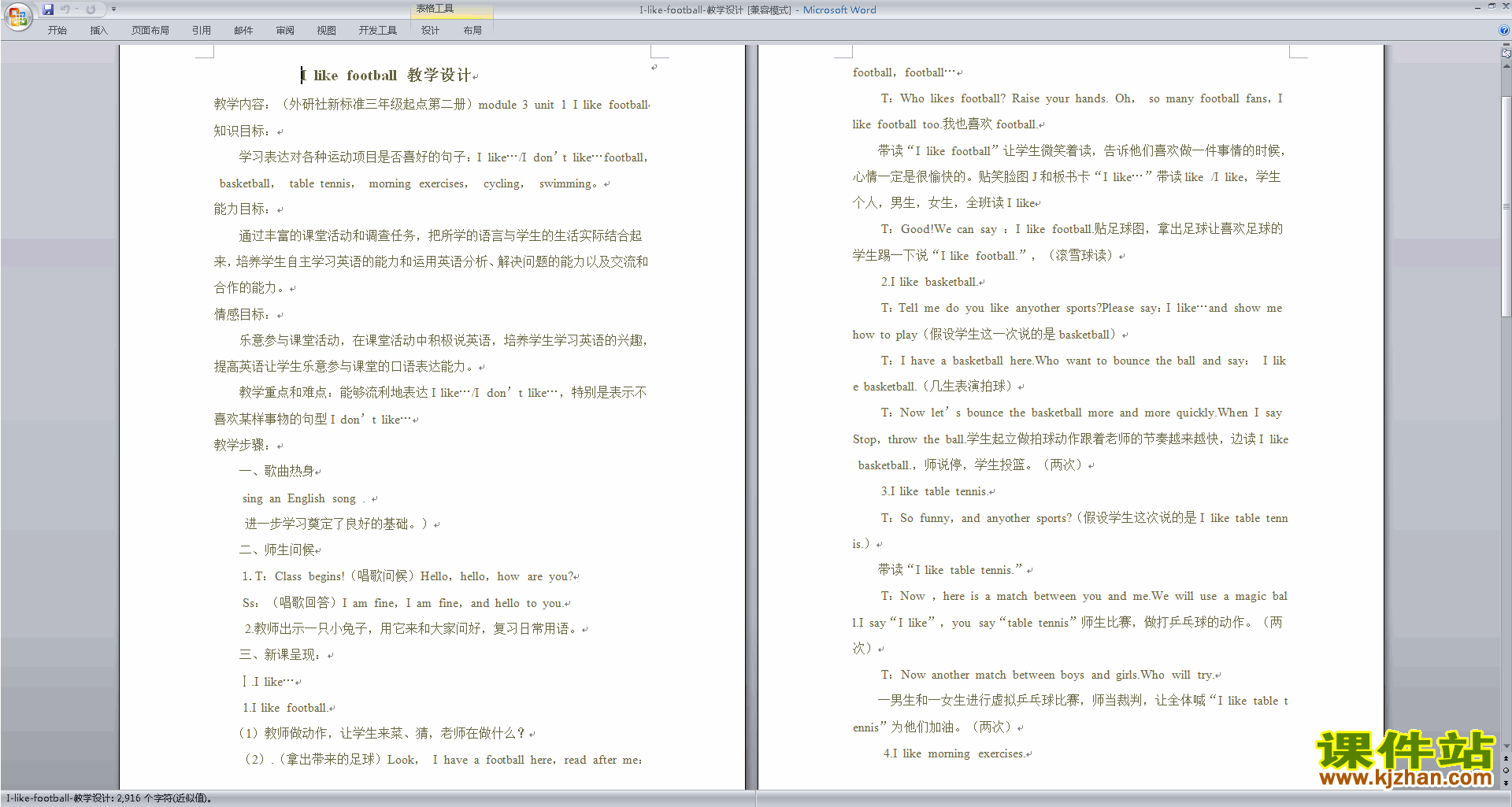
Task: Click the '4.I like morning exercises.' line
Action: [954, 753]
